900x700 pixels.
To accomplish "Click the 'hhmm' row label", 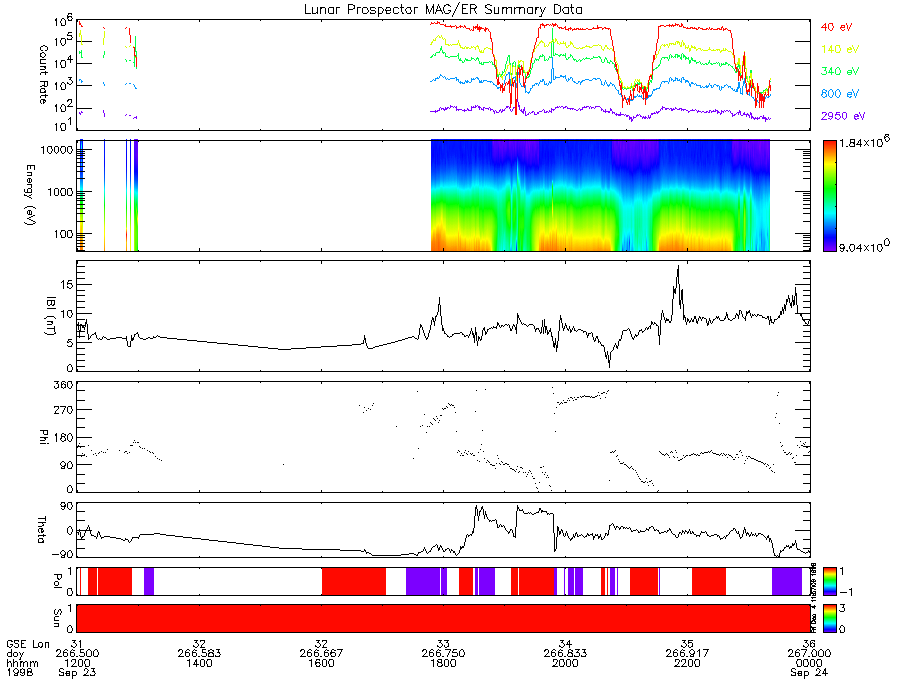I will [22, 663].
